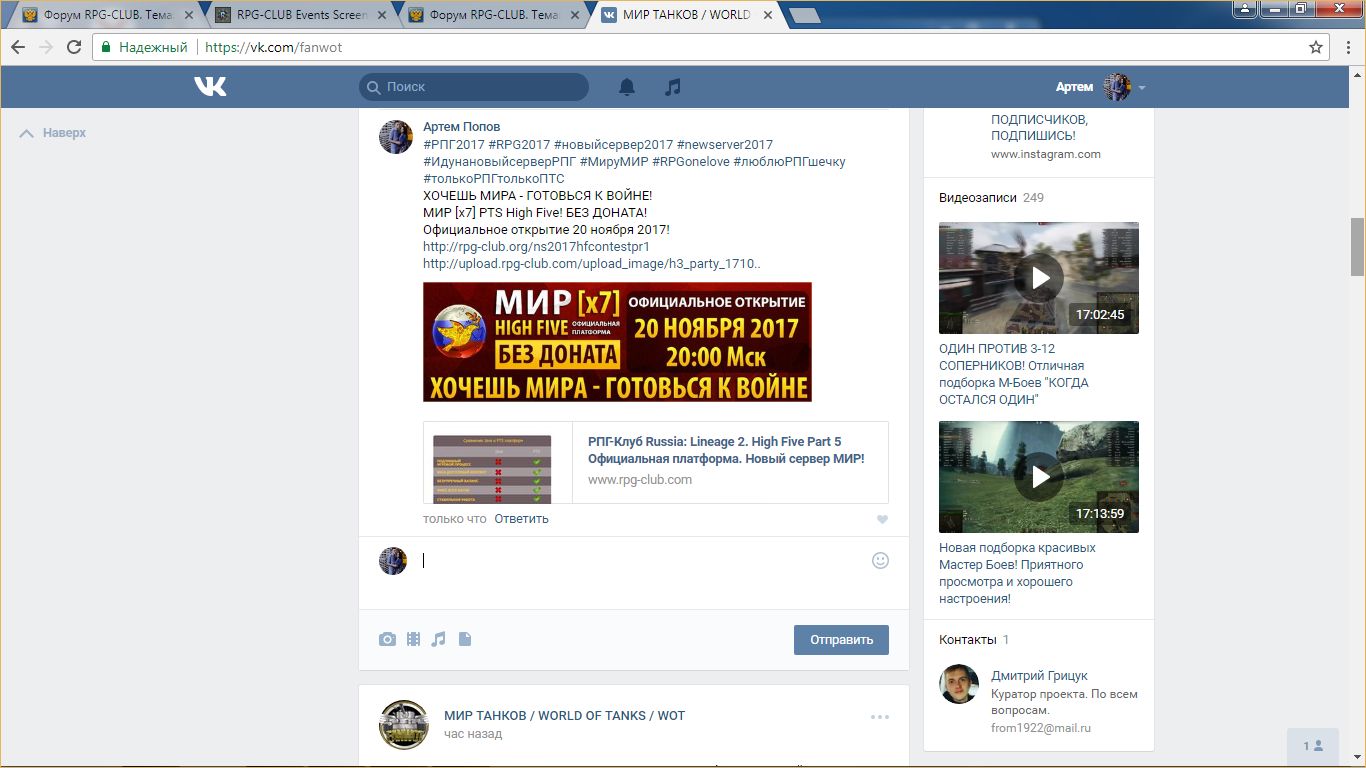The width and height of the screenshot is (1366, 768).
Task: Open the #РПГ2017 hashtag
Action: (x=454, y=145)
